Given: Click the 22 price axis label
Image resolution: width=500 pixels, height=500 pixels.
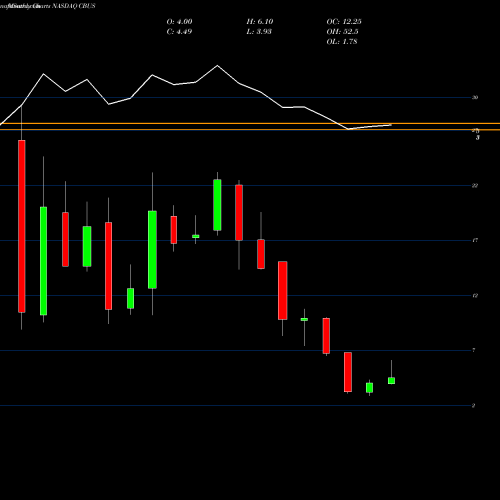Looking at the screenshot, I should (x=475, y=186).
